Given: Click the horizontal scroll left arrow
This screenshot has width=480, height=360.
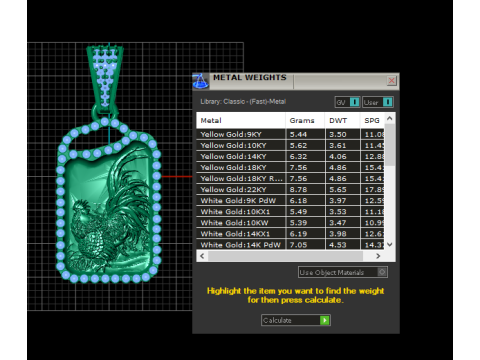Looking at the screenshot, I should [x=202, y=256].
